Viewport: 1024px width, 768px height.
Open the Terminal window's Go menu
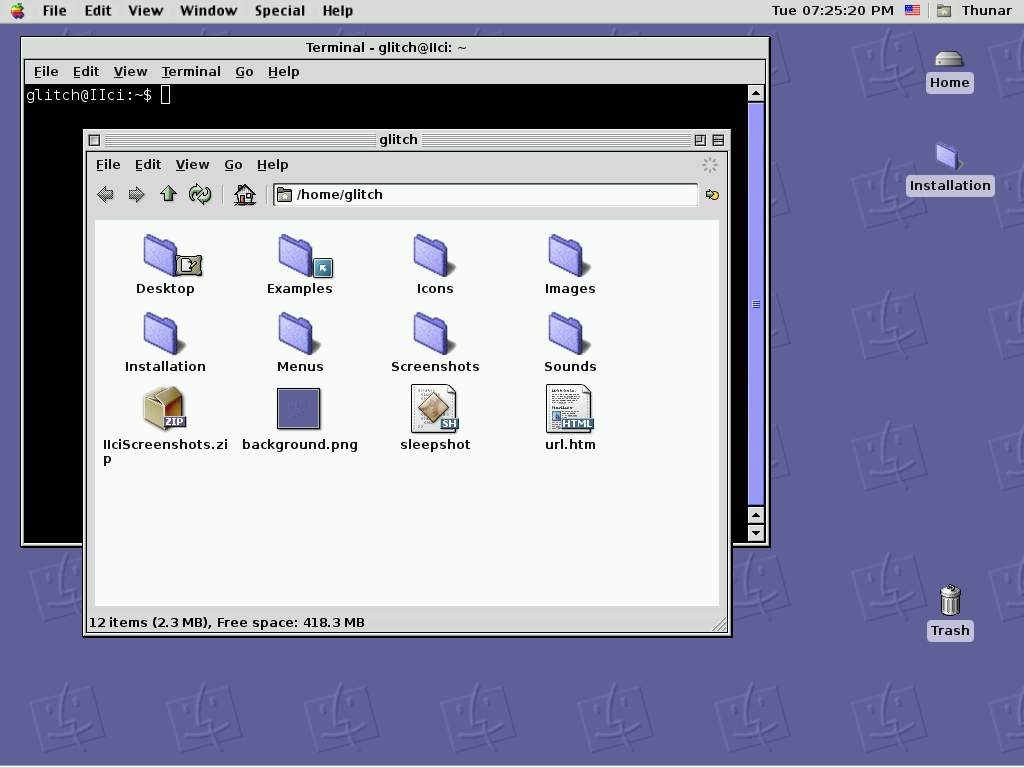click(244, 72)
